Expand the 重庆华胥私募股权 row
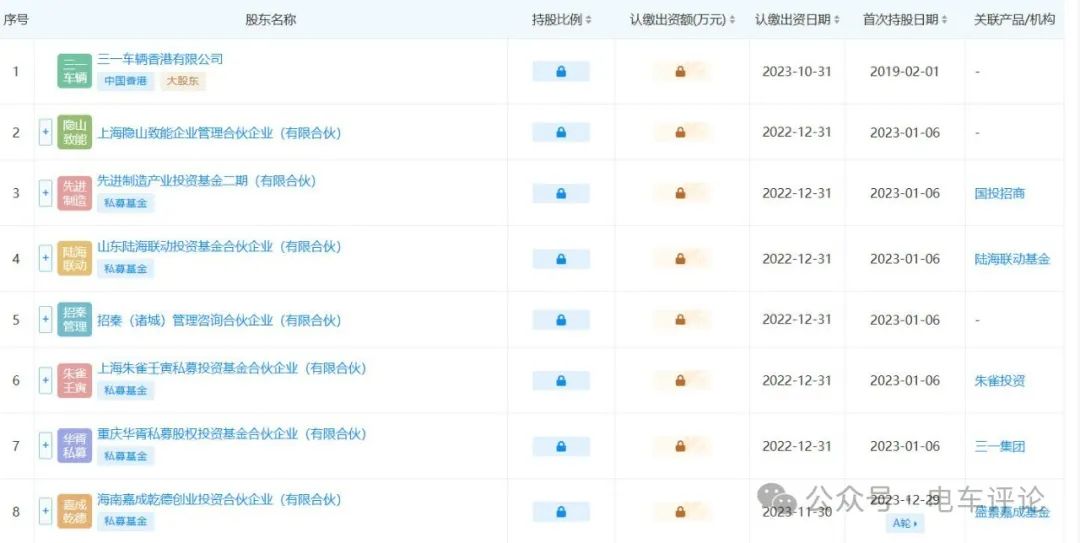The height and width of the screenshot is (543, 1080). [45, 446]
